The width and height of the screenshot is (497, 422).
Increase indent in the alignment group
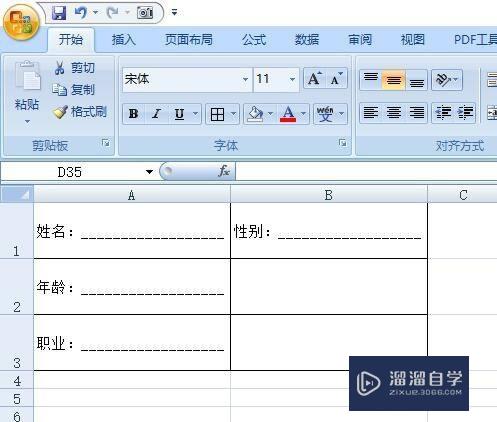tap(465, 113)
